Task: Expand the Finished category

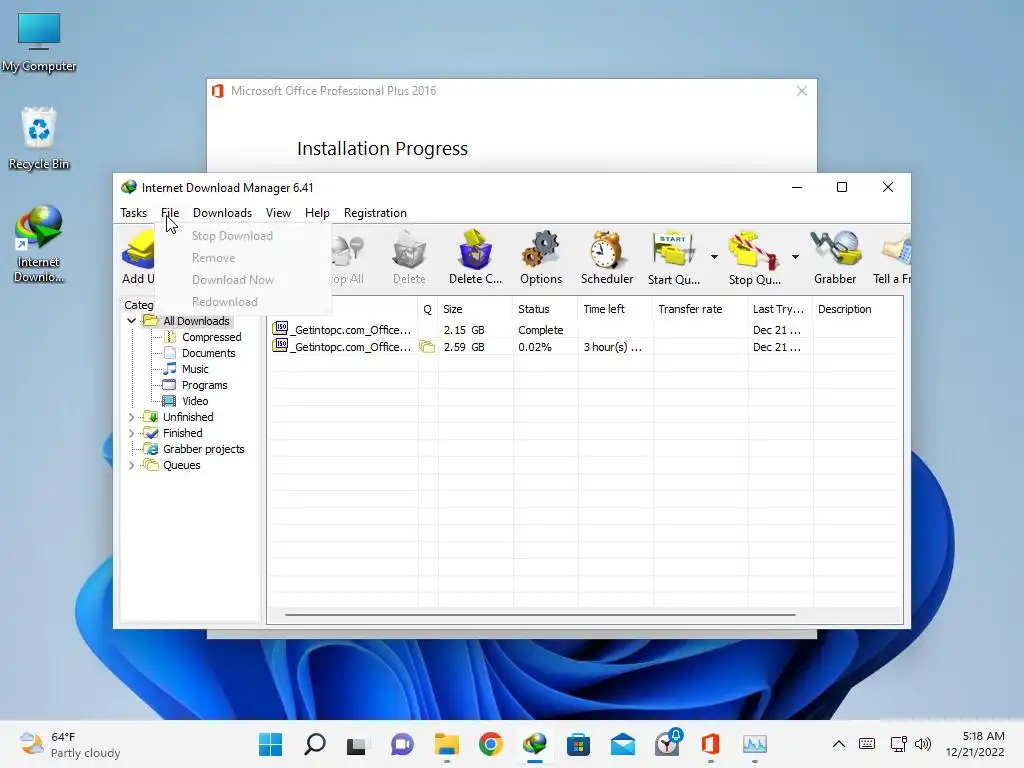Action: [x=131, y=433]
